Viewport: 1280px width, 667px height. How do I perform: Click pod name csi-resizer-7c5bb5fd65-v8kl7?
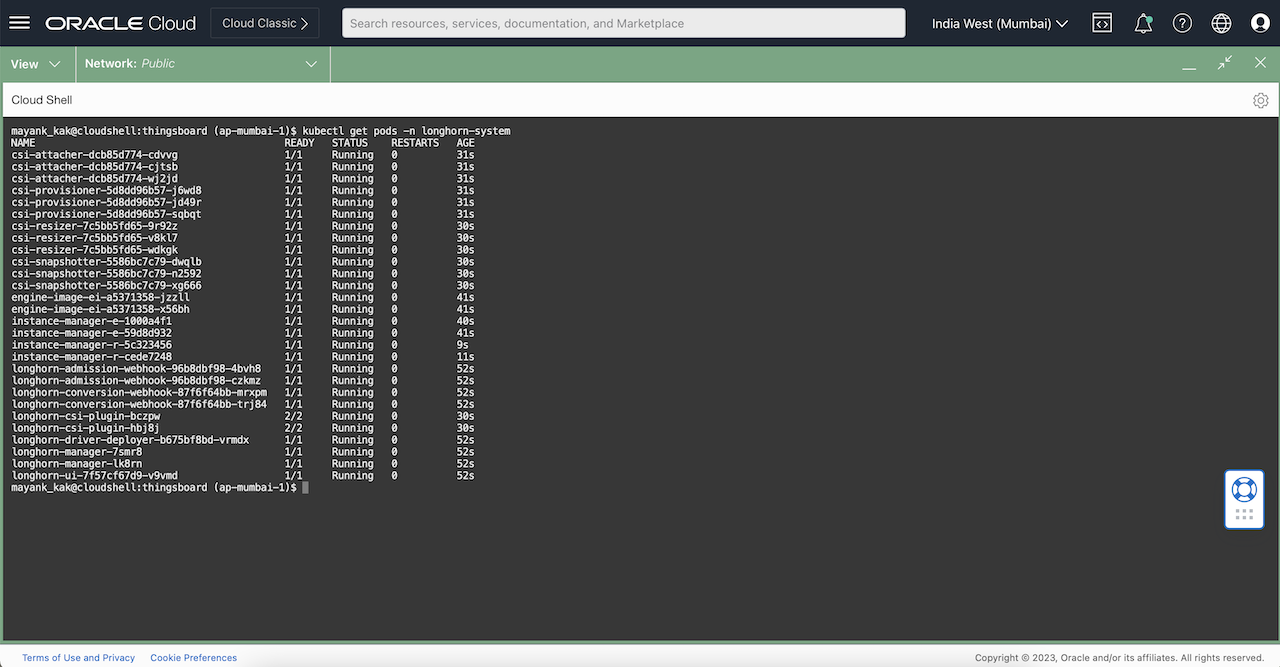pos(95,238)
